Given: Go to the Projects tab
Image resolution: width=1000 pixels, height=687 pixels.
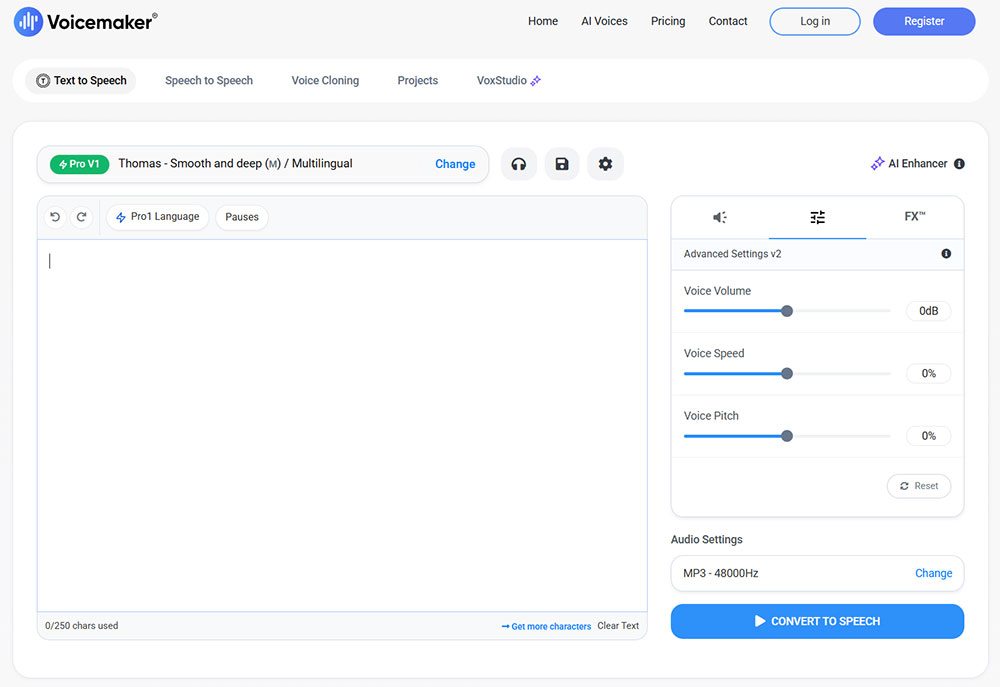Looking at the screenshot, I should point(418,80).
